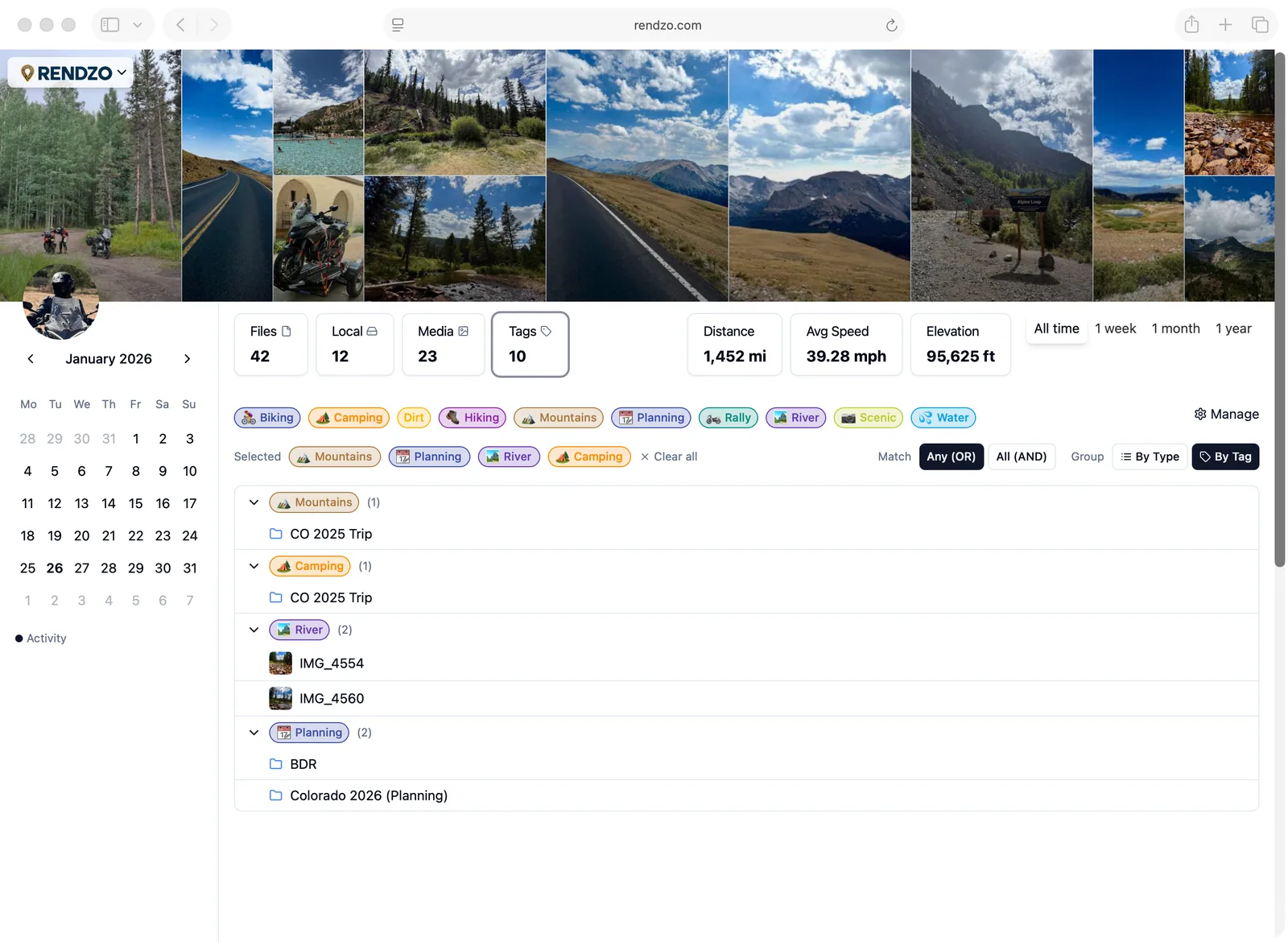Switch Match mode to All (AND)

pyautogui.click(x=1022, y=457)
